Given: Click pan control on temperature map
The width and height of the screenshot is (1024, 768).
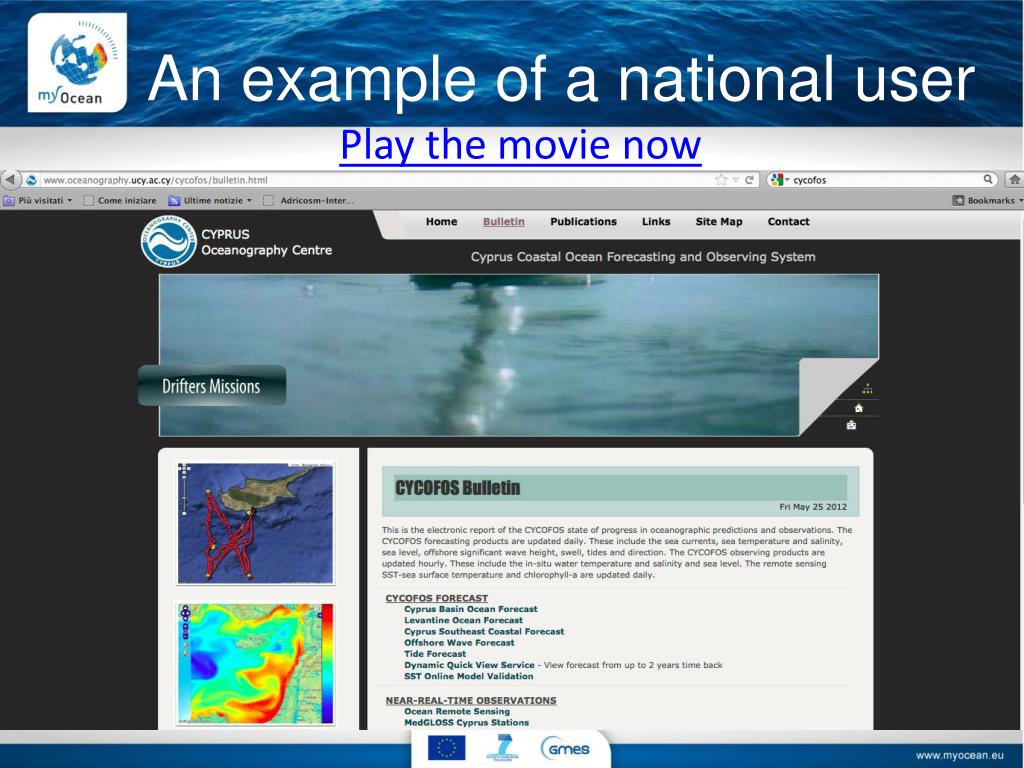Looking at the screenshot, I should click(x=185, y=613).
